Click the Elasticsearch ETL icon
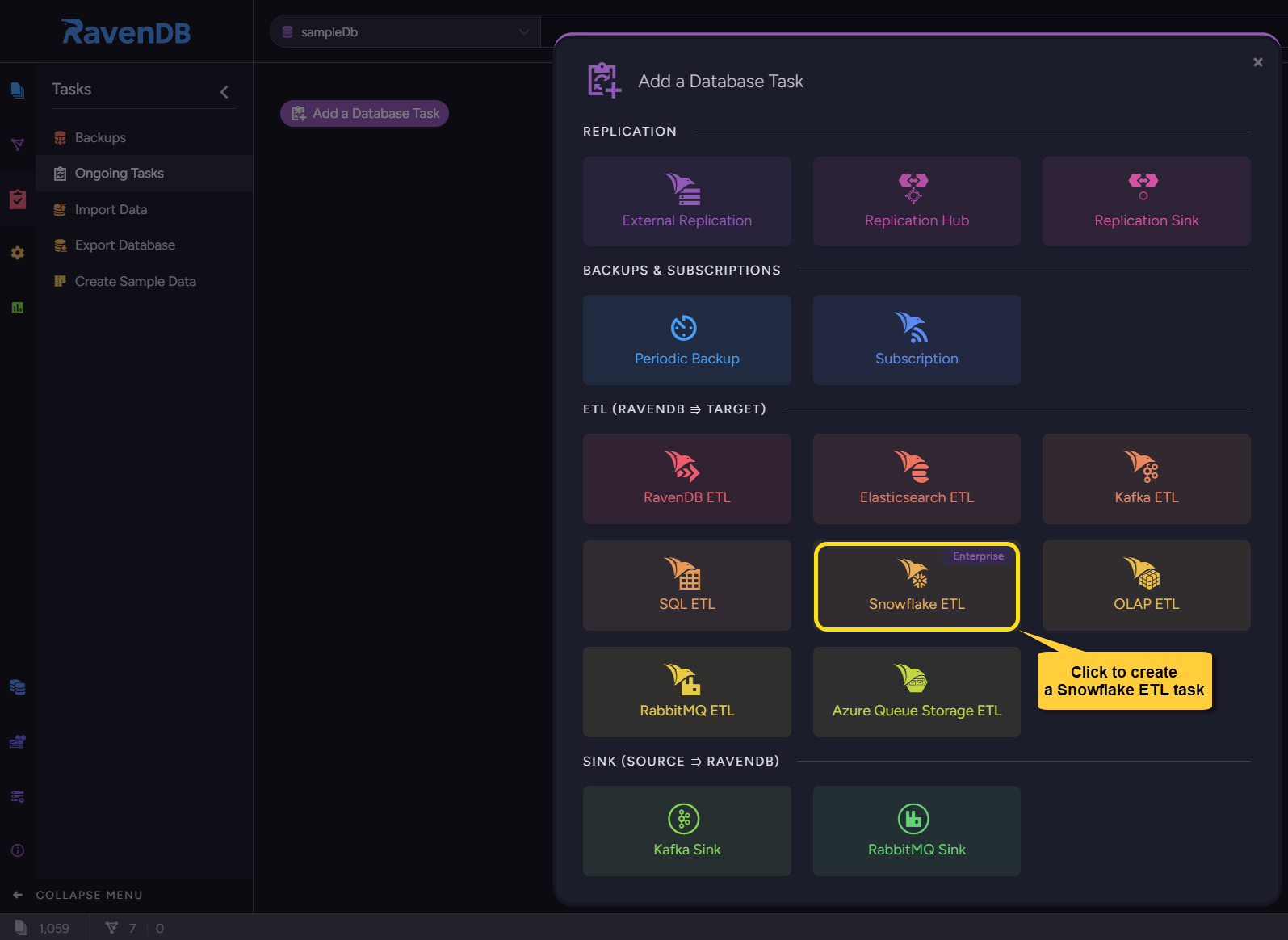This screenshot has height=940, width=1288. click(x=913, y=466)
